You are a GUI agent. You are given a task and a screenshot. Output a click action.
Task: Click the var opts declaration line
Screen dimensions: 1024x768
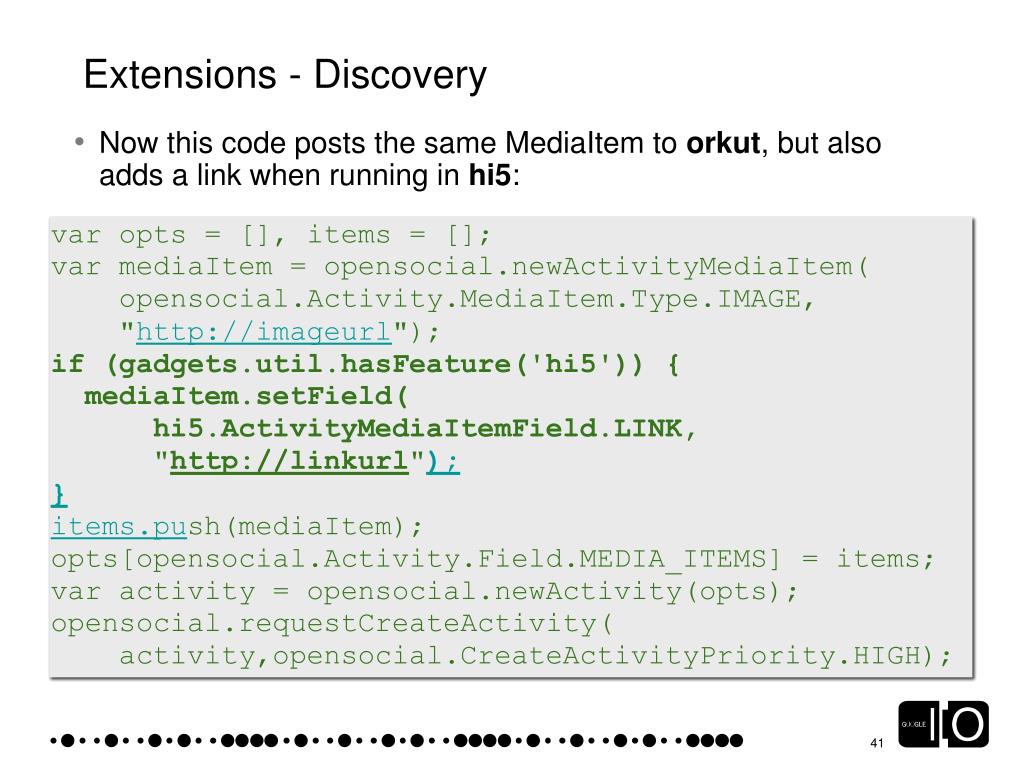click(271, 235)
